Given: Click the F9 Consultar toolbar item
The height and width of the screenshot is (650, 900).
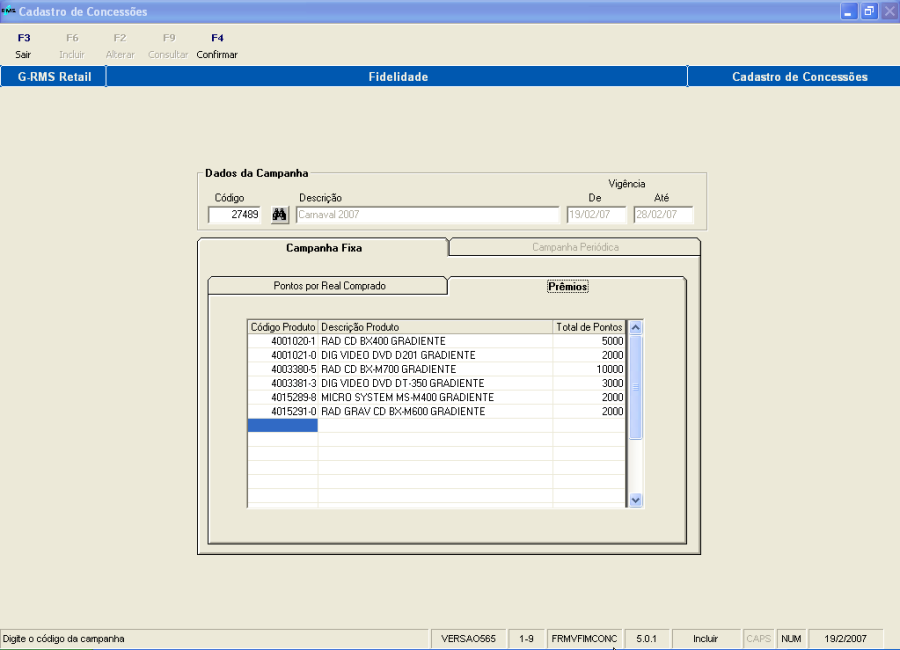Looking at the screenshot, I should point(168,46).
